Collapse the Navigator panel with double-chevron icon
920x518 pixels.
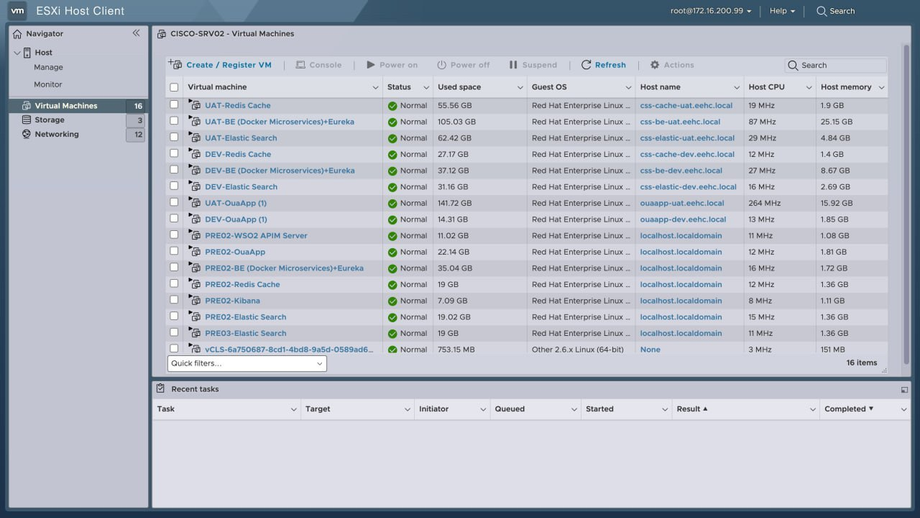tap(136, 33)
